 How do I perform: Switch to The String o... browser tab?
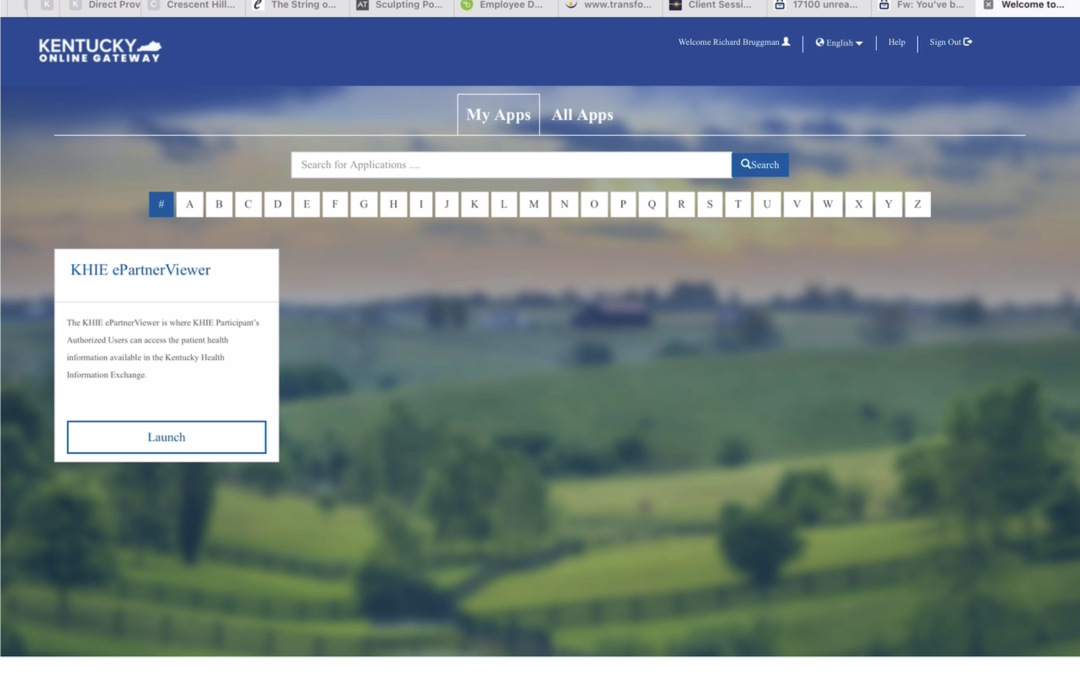tap(296, 6)
